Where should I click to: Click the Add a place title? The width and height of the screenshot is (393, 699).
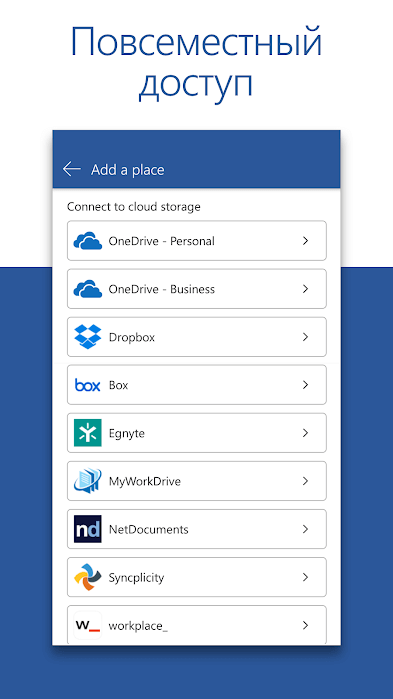(128, 170)
